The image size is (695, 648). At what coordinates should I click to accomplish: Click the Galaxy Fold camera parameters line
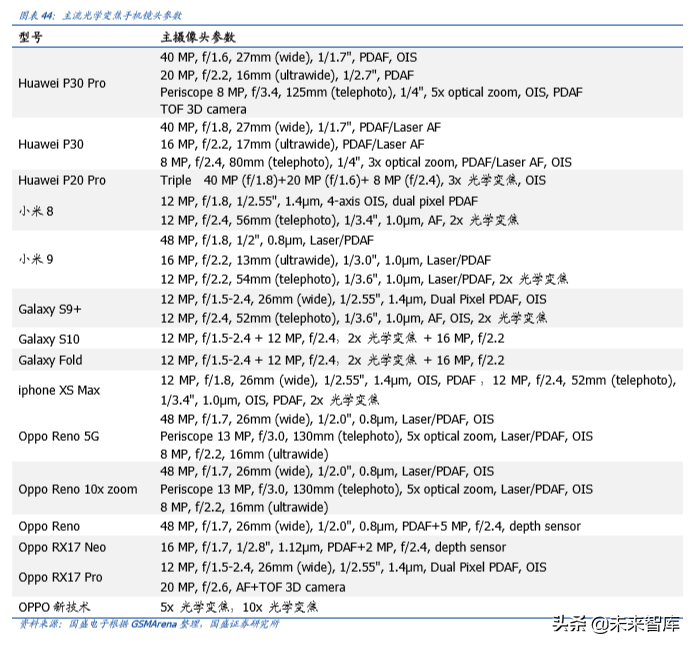pyautogui.click(x=332, y=360)
